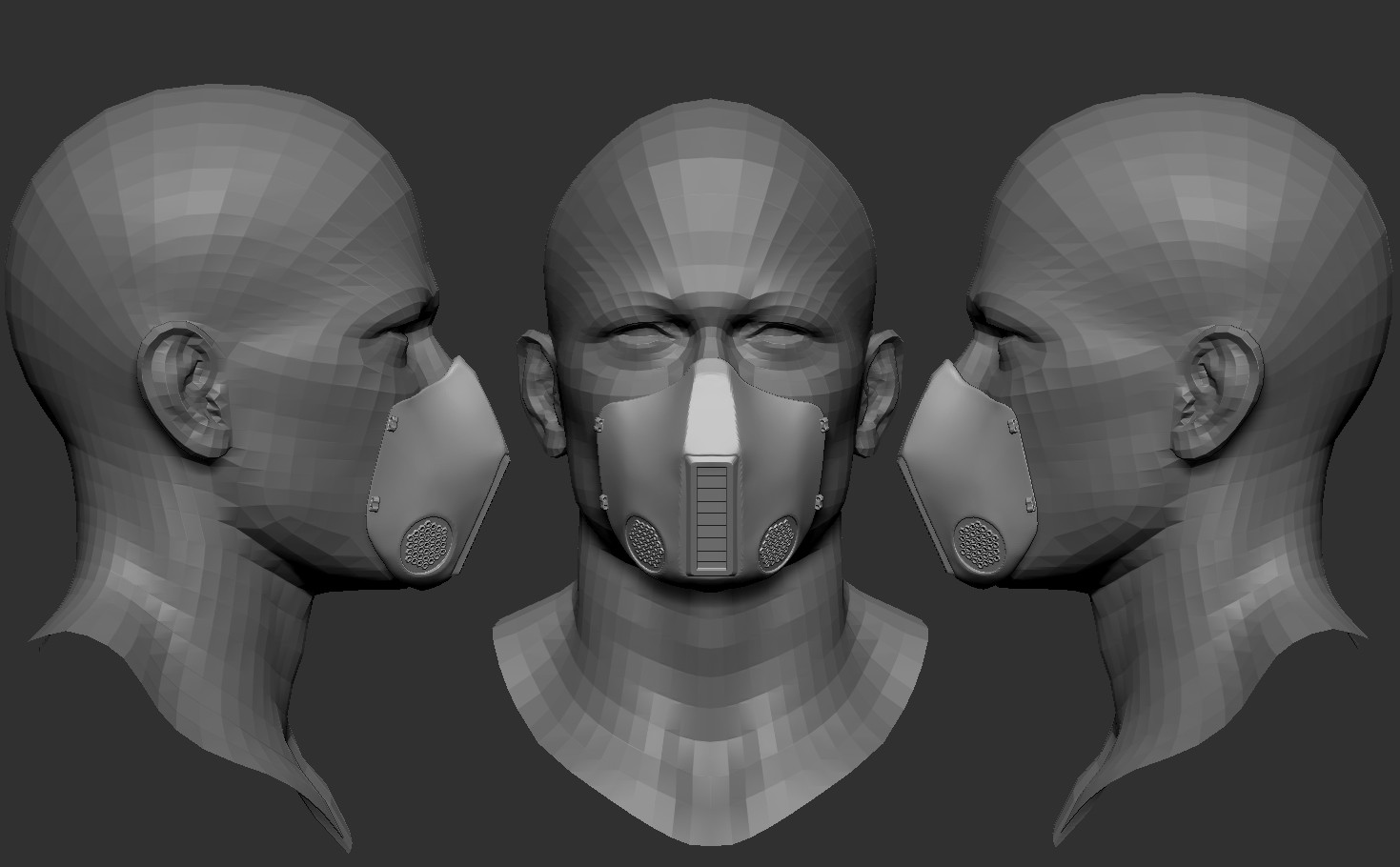Click the perforated filter on the left profile mask
The image size is (1400, 867).
[x=428, y=543]
